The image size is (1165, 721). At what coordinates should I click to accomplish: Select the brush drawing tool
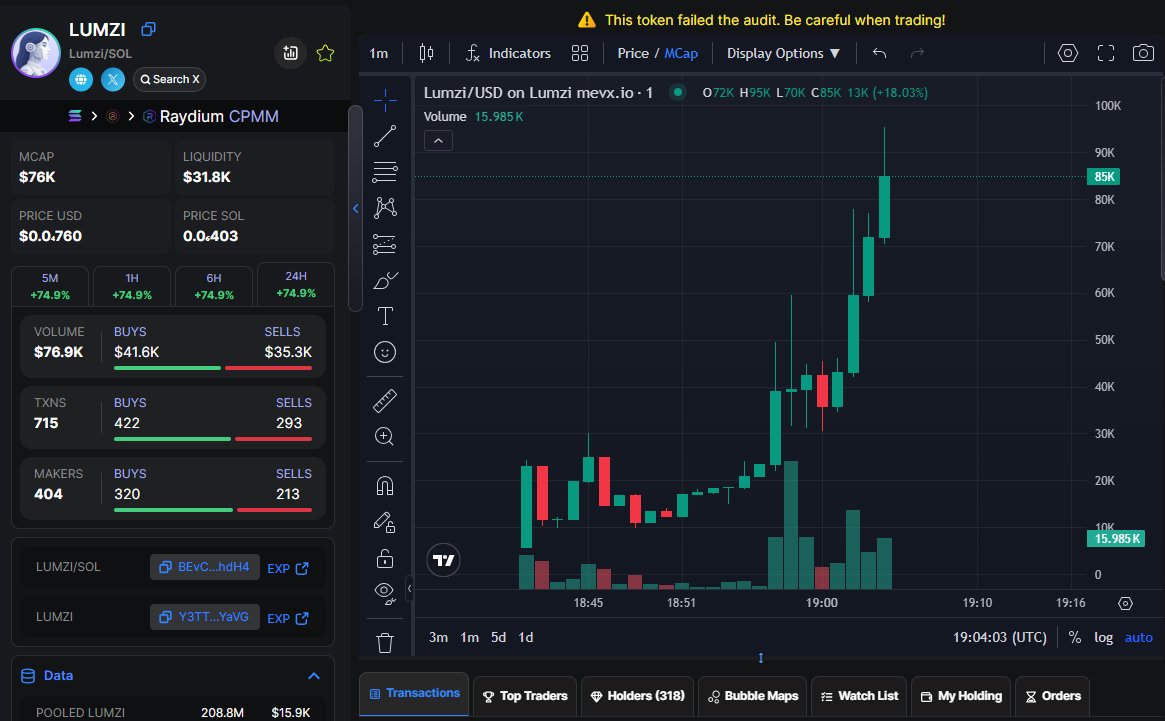pos(385,280)
